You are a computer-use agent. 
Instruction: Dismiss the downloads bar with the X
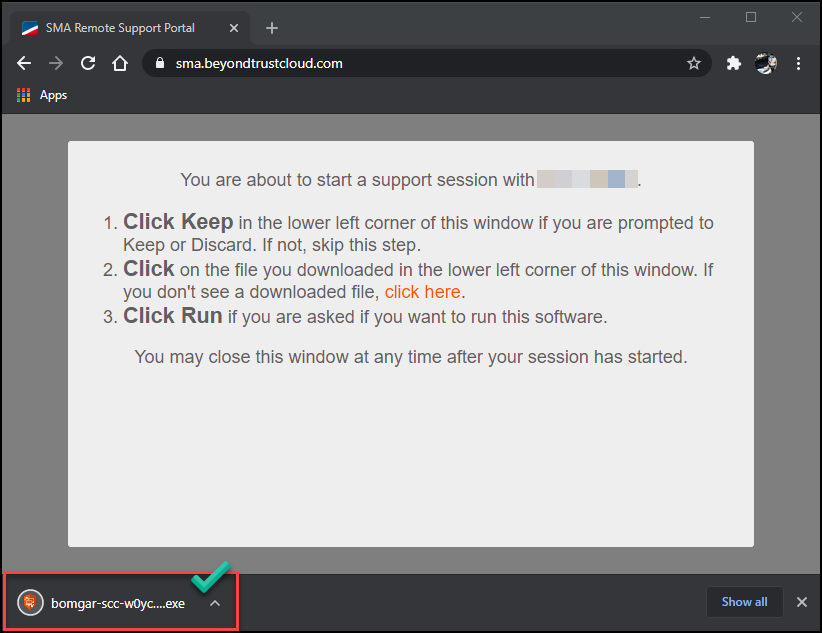click(801, 602)
